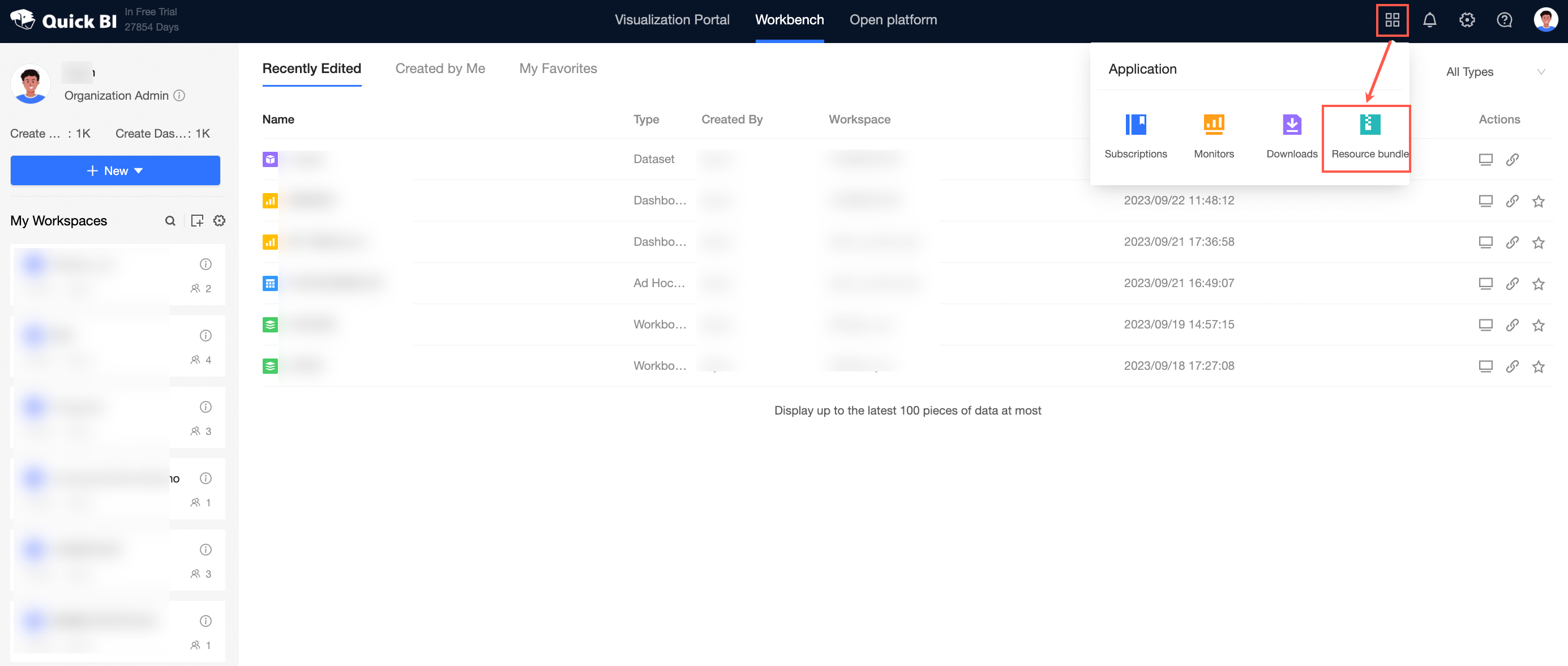Favorite the dashboard edited on 2023/09/22
This screenshot has width=1568, height=666.
click(x=1539, y=201)
